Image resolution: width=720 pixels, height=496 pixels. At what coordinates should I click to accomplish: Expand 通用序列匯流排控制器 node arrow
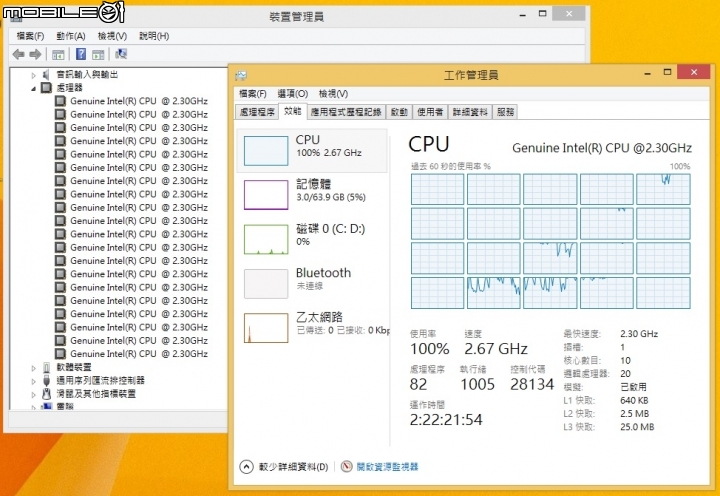click(34, 381)
